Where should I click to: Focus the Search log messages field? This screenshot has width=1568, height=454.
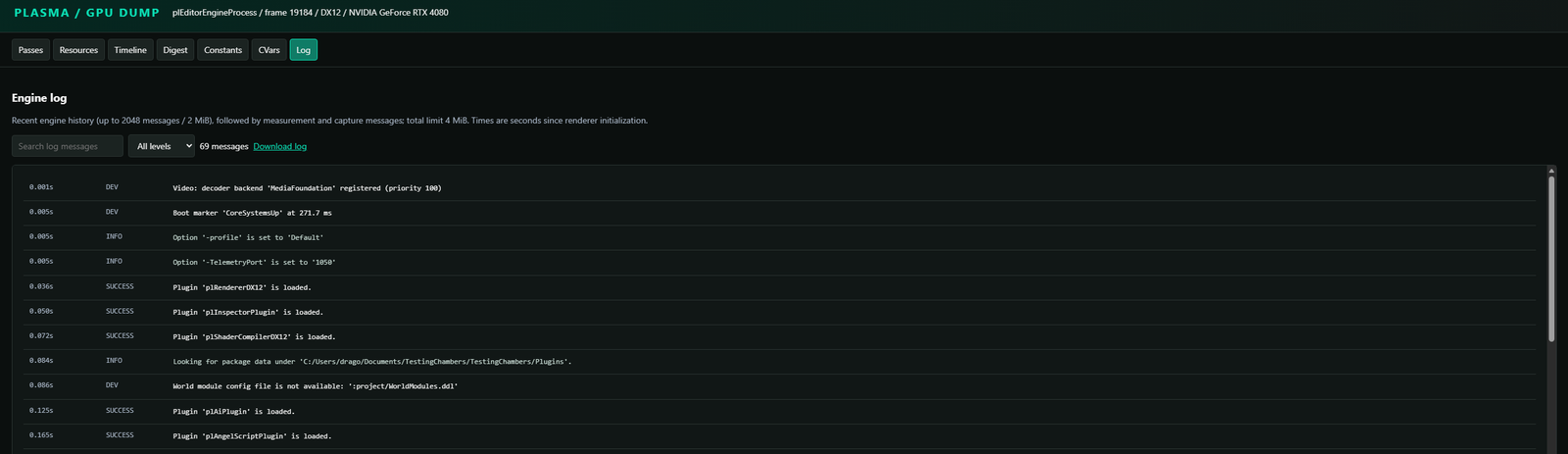[68, 146]
